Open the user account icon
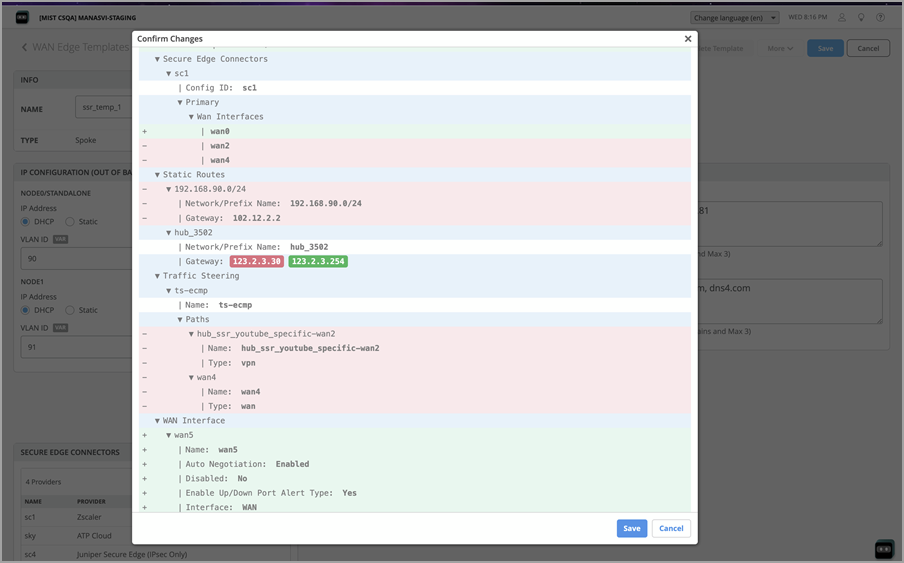904x563 pixels. click(842, 17)
